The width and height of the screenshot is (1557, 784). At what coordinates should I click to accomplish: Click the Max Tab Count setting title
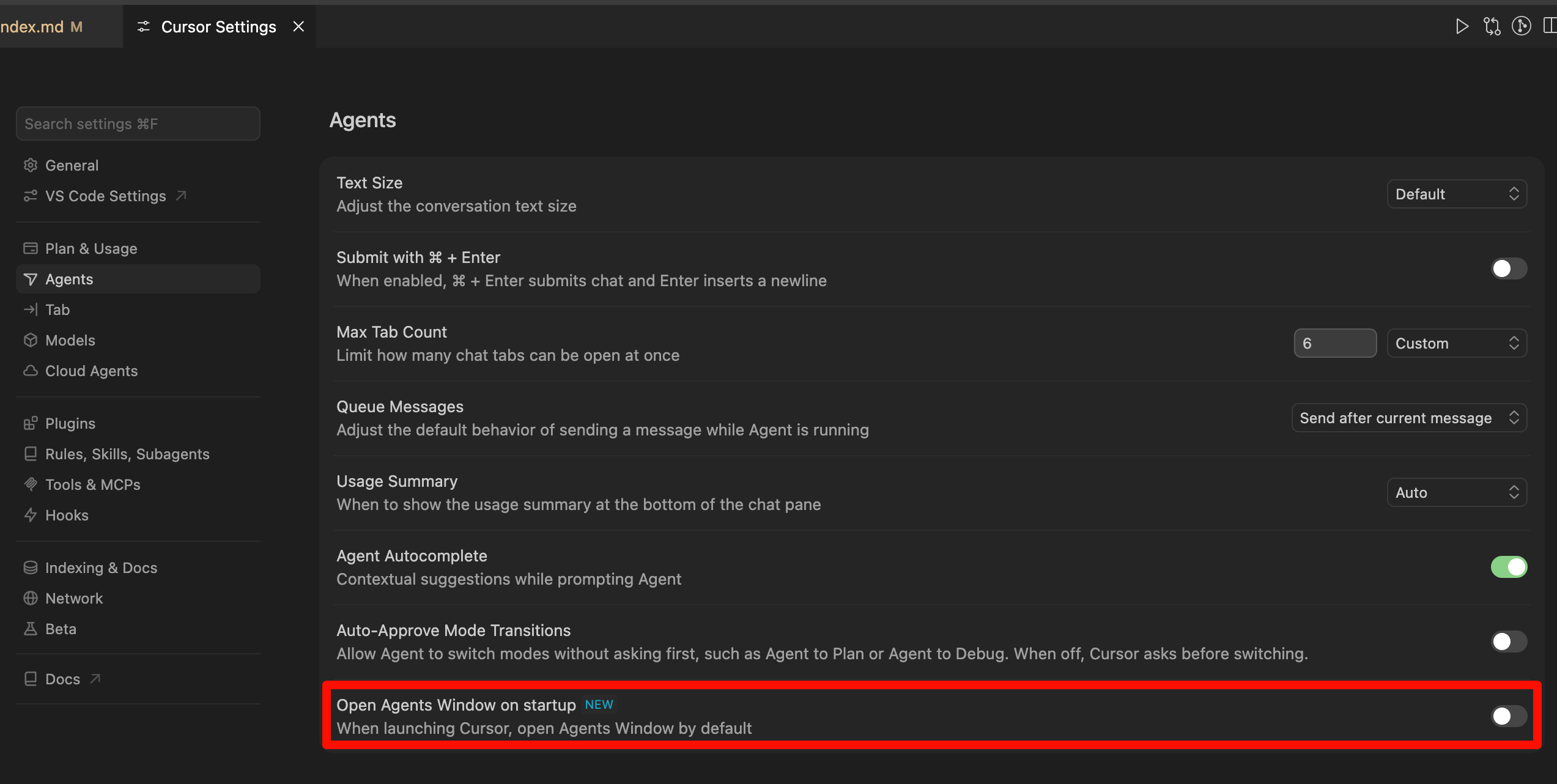click(x=391, y=332)
